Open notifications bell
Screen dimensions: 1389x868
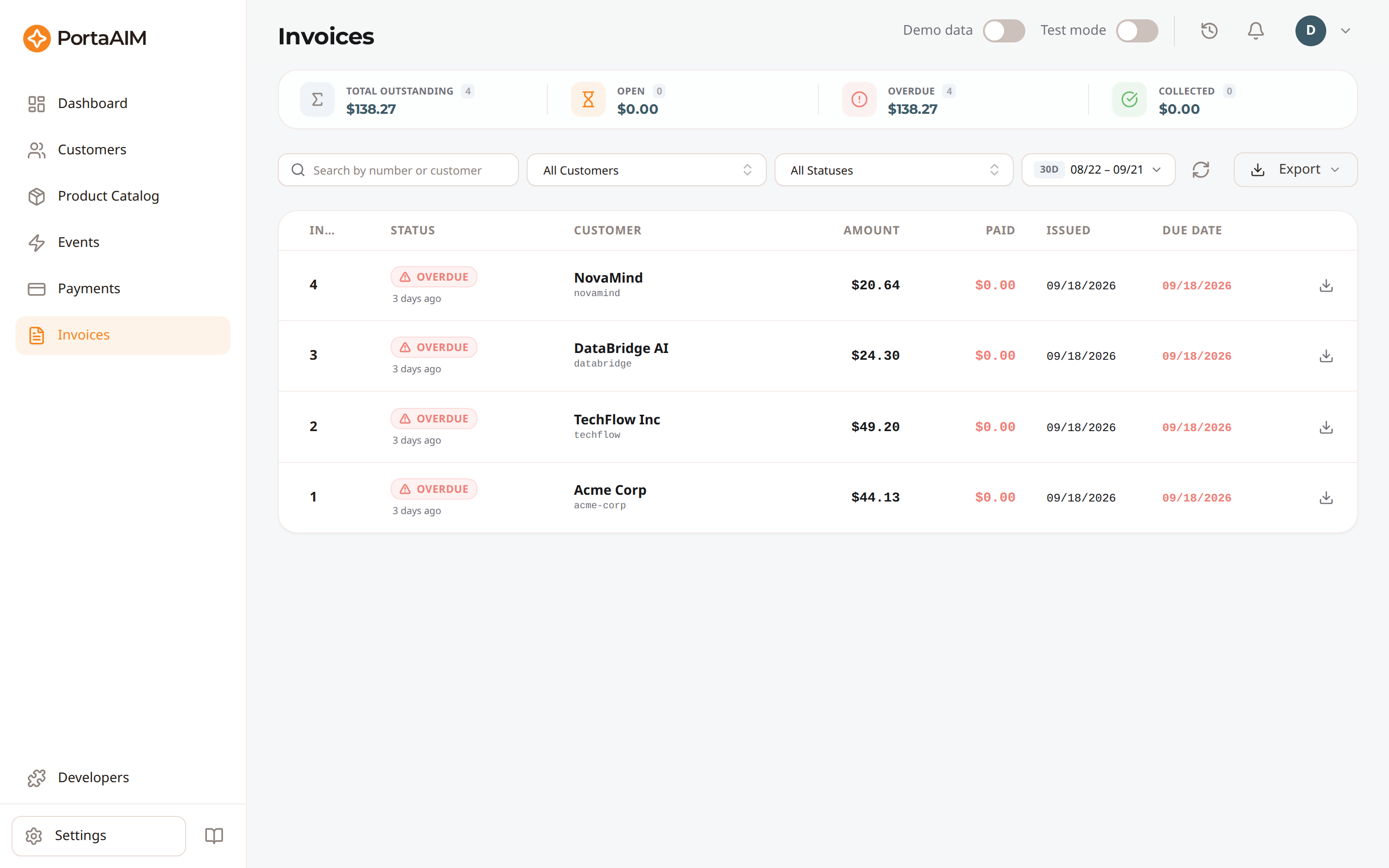[x=1256, y=30]
